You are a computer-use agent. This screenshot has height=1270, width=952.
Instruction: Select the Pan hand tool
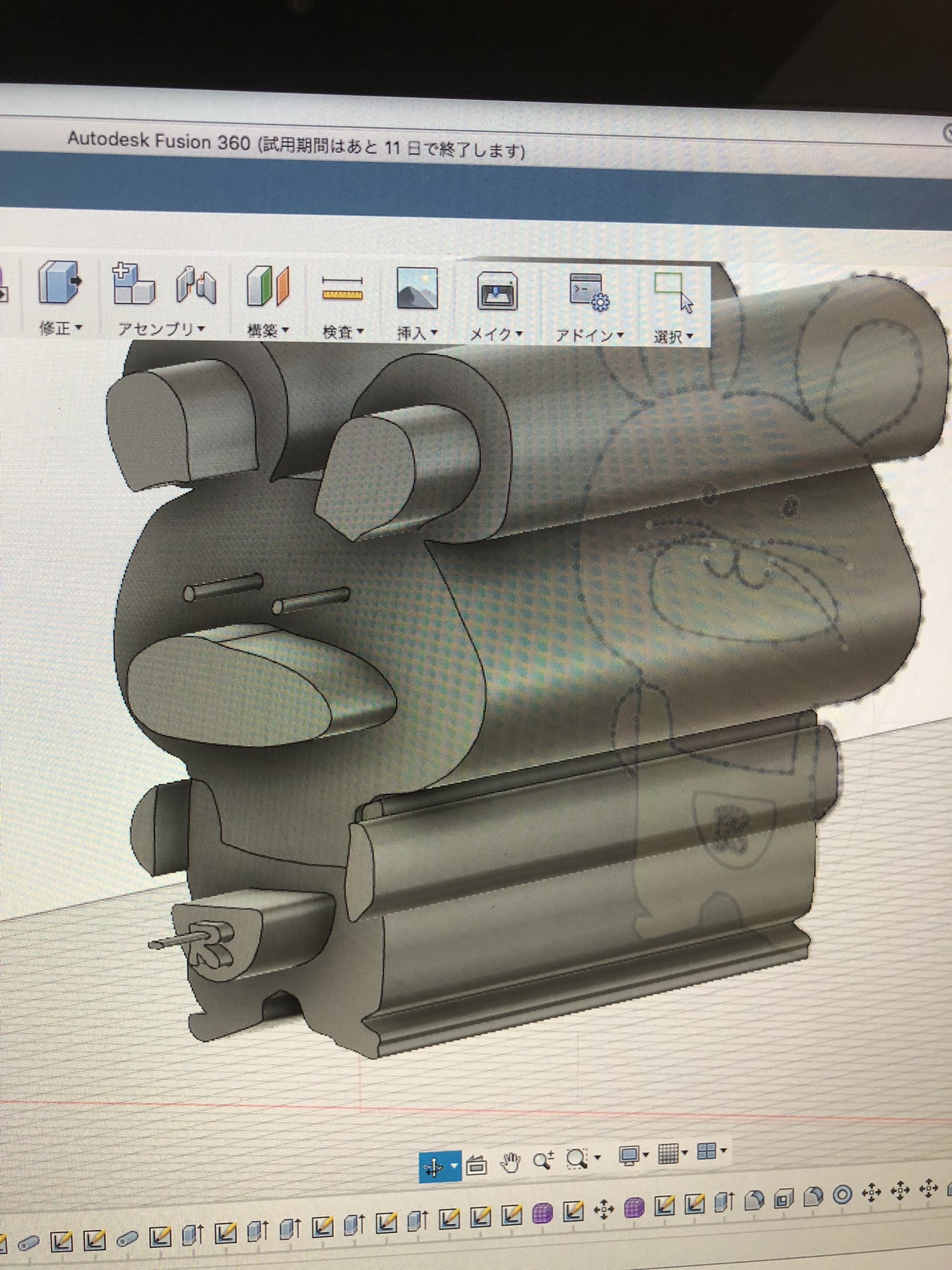coord(510,1162)
